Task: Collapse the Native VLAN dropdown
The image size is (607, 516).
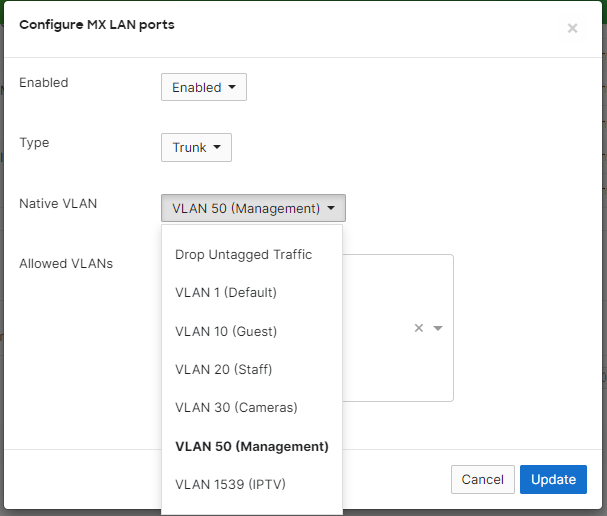Action: (253, 208)
